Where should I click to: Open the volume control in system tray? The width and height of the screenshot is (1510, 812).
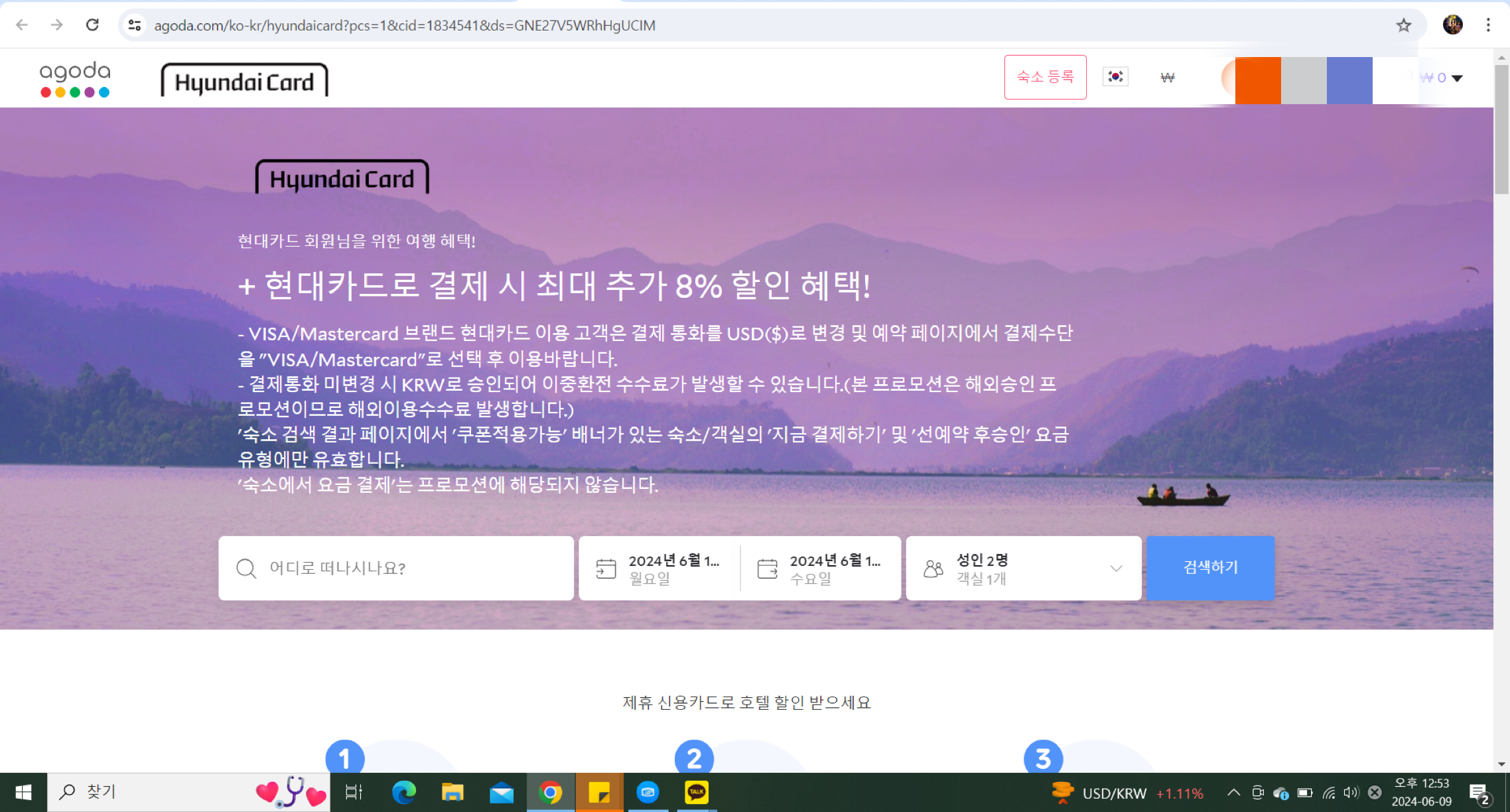pyautogui.click(x=1351, y=792)
